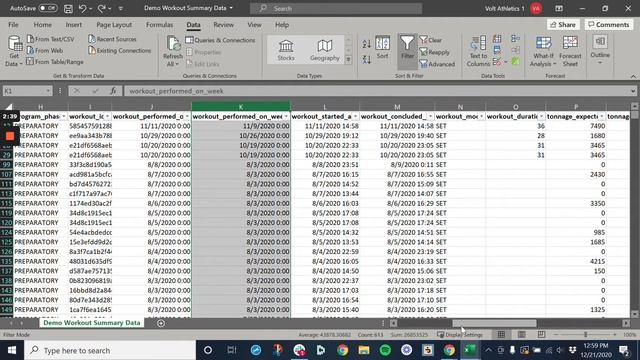Viewport: 640px width, 360px height.
Task: Switch to the Review tab
Action: (223, 25)
